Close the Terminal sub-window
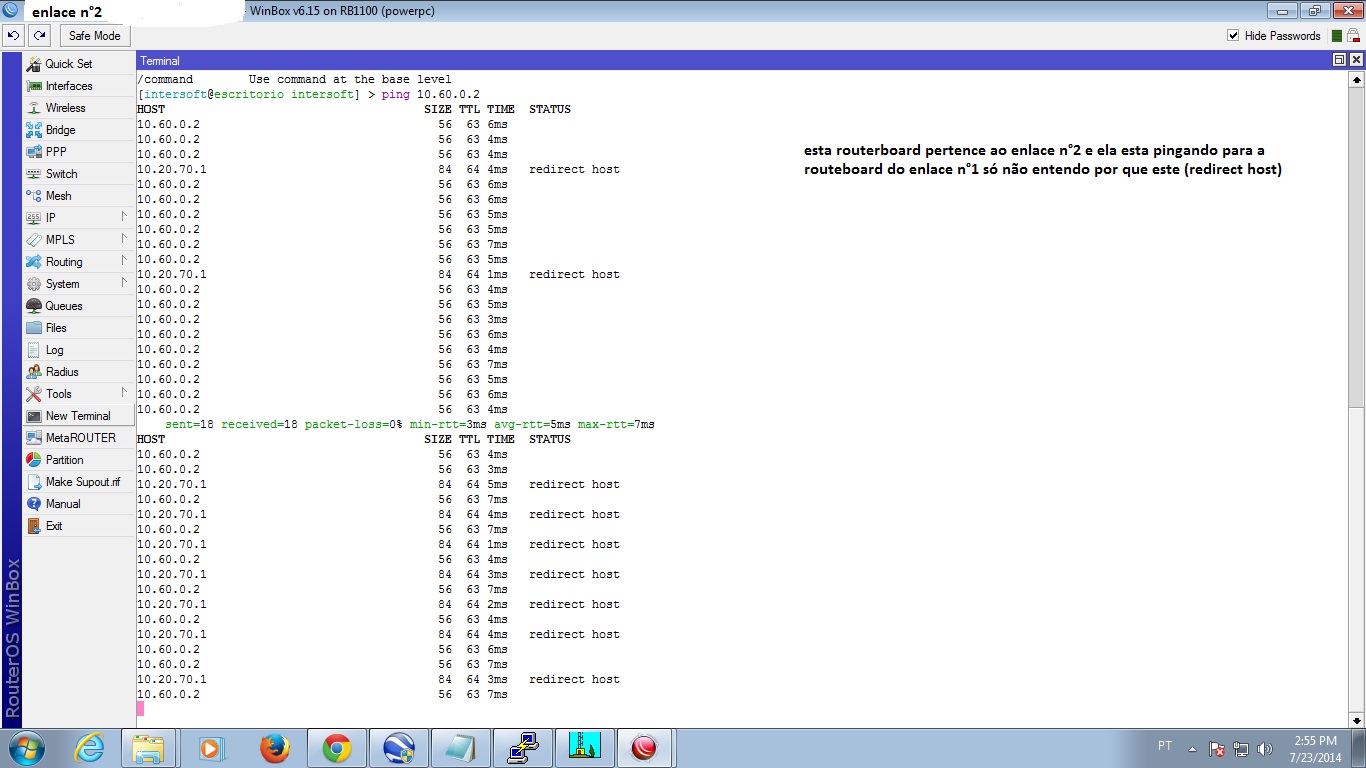This screenshot has height=768, width=1366. tap(1355, 61)
